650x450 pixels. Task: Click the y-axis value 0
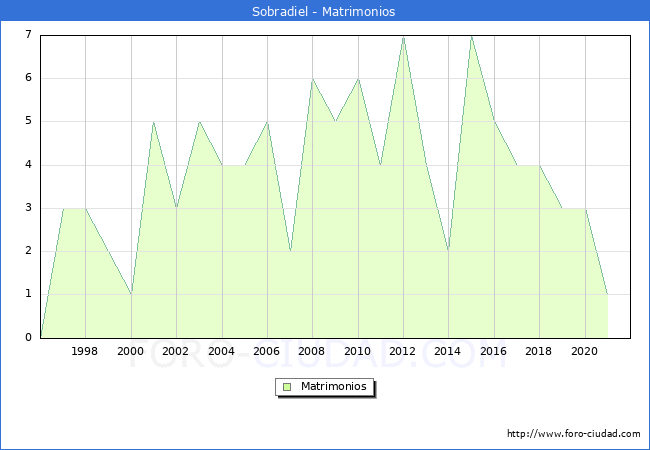click(x=28, y=337)
